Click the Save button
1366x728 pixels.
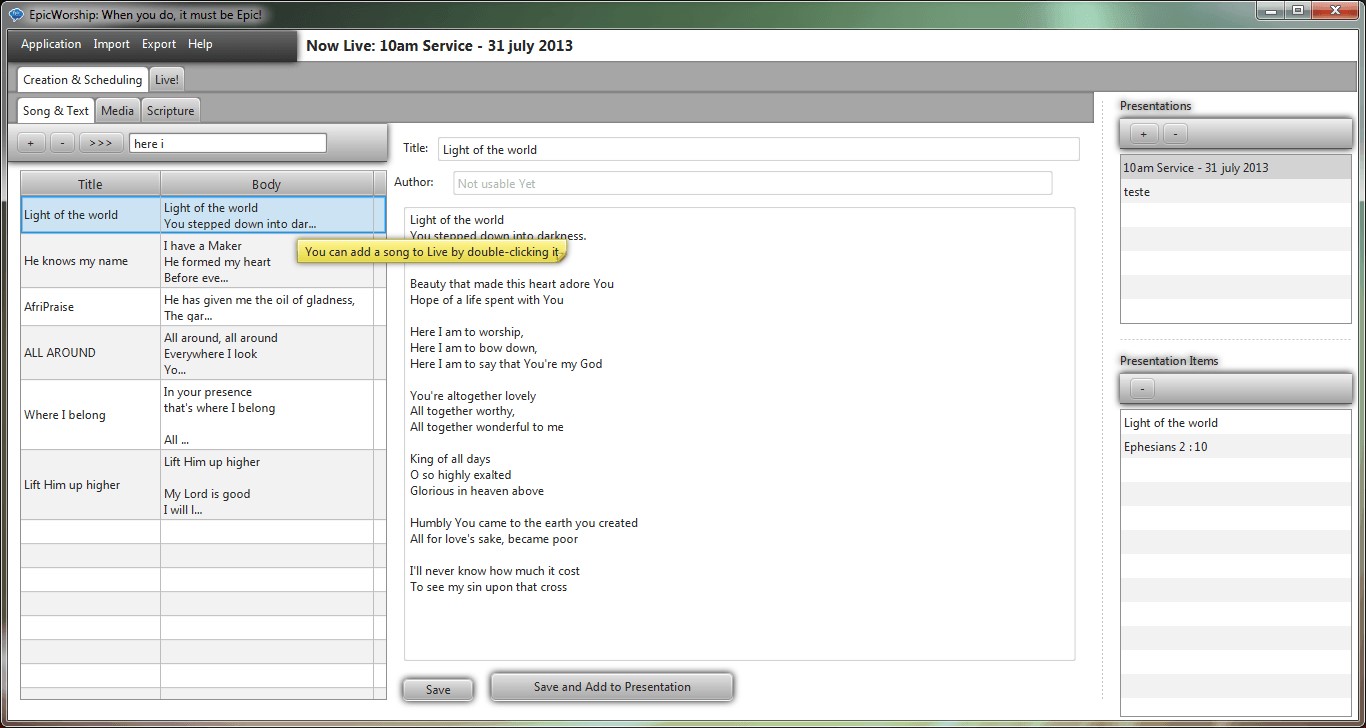[438, 689]
